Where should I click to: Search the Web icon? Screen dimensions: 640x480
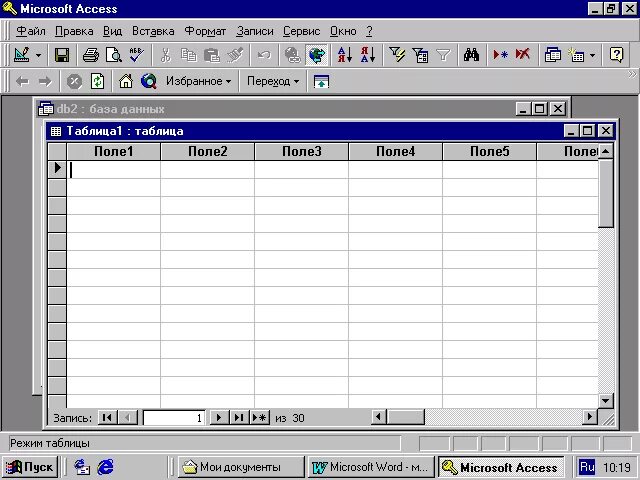(x=149, y=81)
